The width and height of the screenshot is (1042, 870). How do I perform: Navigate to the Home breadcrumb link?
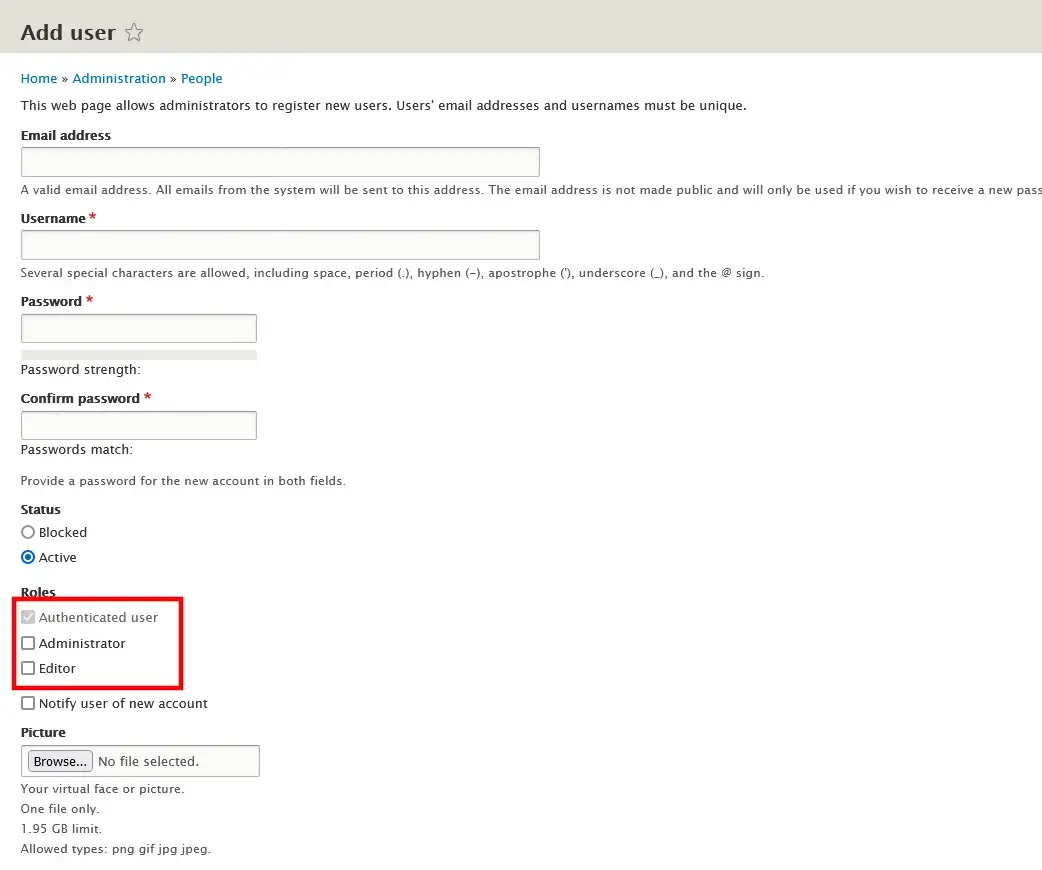pyautogui.click(x=38, y=78)
